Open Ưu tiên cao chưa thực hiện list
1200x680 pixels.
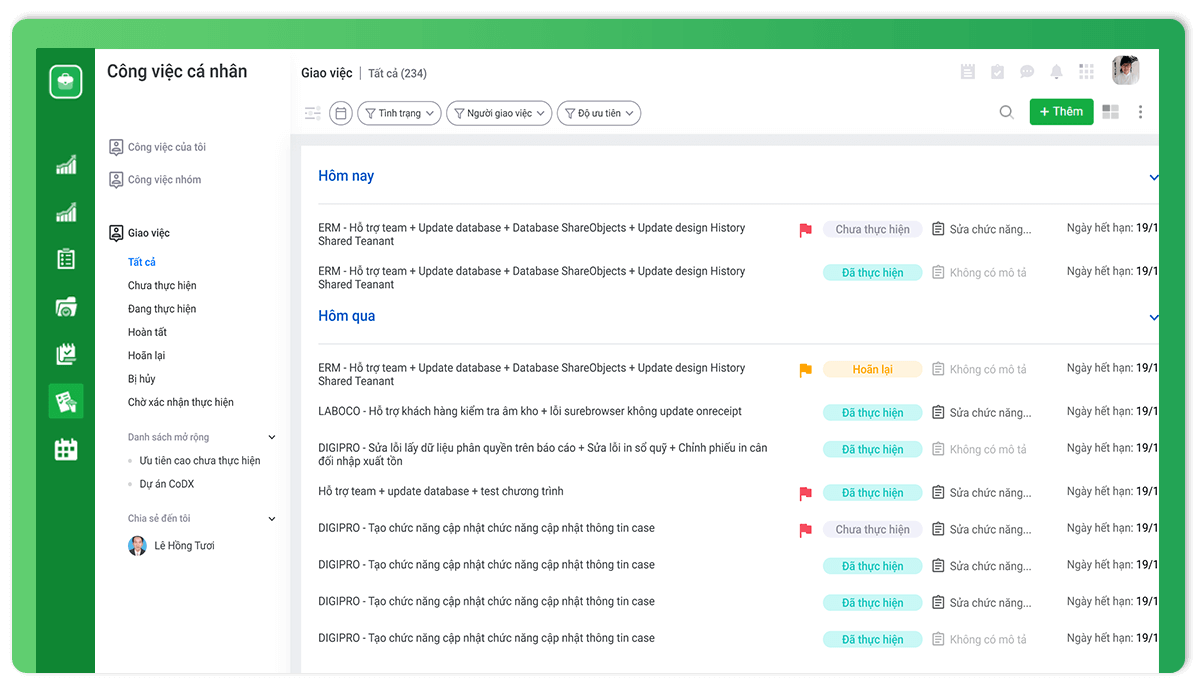point(200,461)
